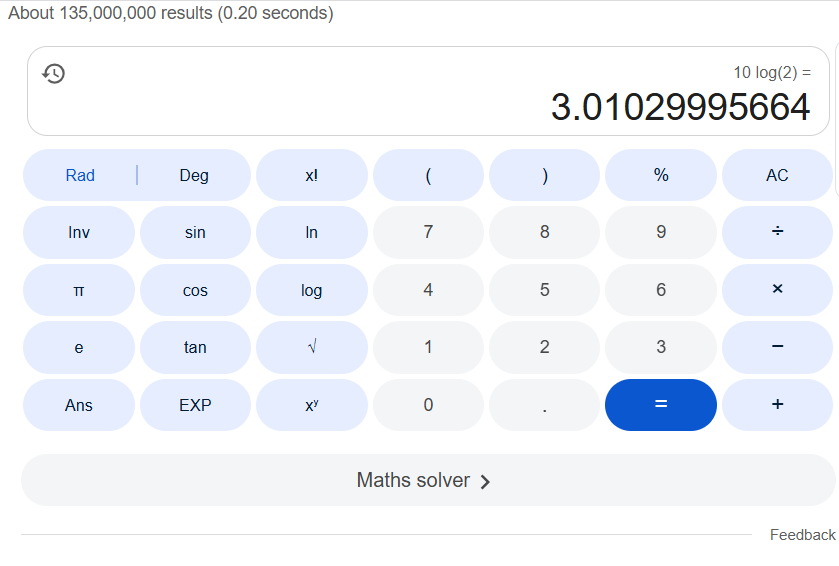Open the calculator history icon

point(54,73)
